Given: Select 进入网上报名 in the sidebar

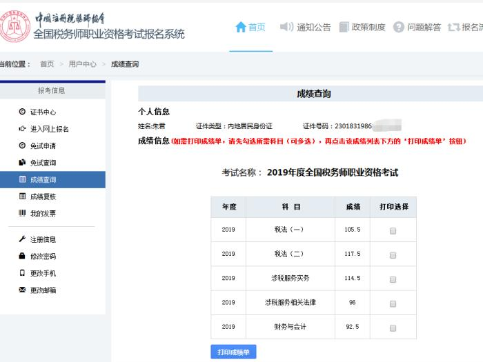Looking at the screenshot, I should coord(49,129).
